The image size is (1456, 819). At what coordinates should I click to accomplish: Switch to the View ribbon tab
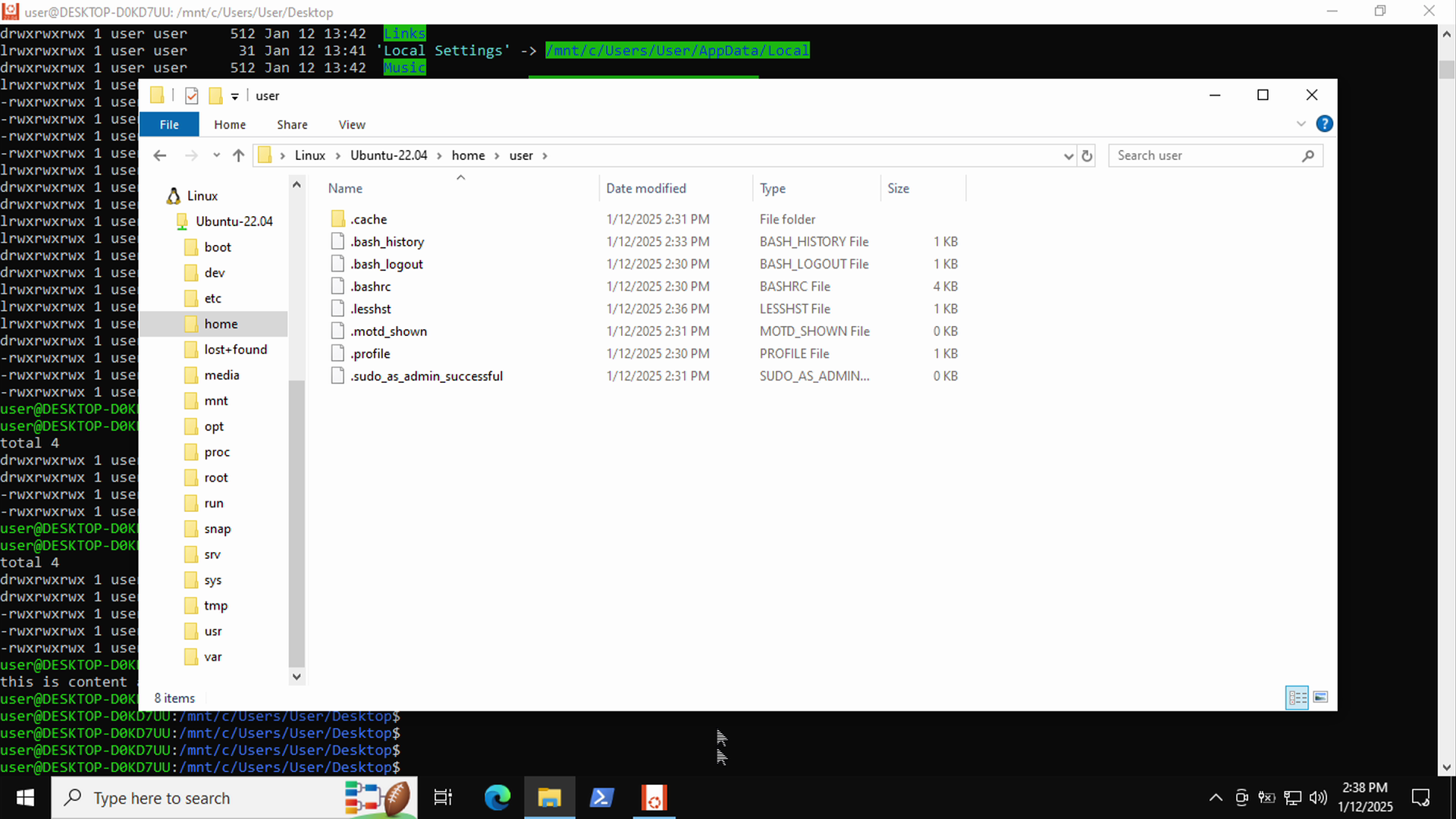[351, 124]
